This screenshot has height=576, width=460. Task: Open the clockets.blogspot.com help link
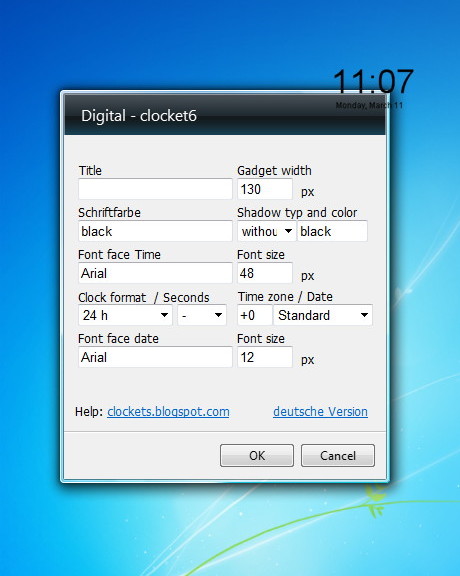tap(168, 411)
